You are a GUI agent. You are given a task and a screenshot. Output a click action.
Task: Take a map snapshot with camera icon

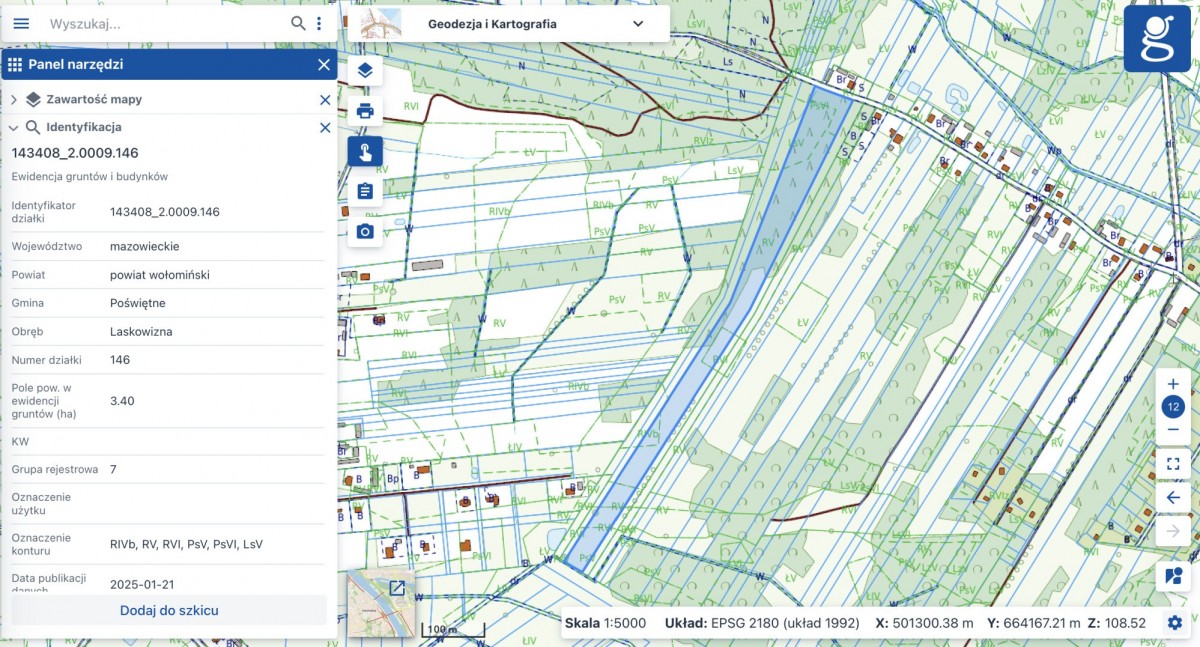tap(365, 231)
